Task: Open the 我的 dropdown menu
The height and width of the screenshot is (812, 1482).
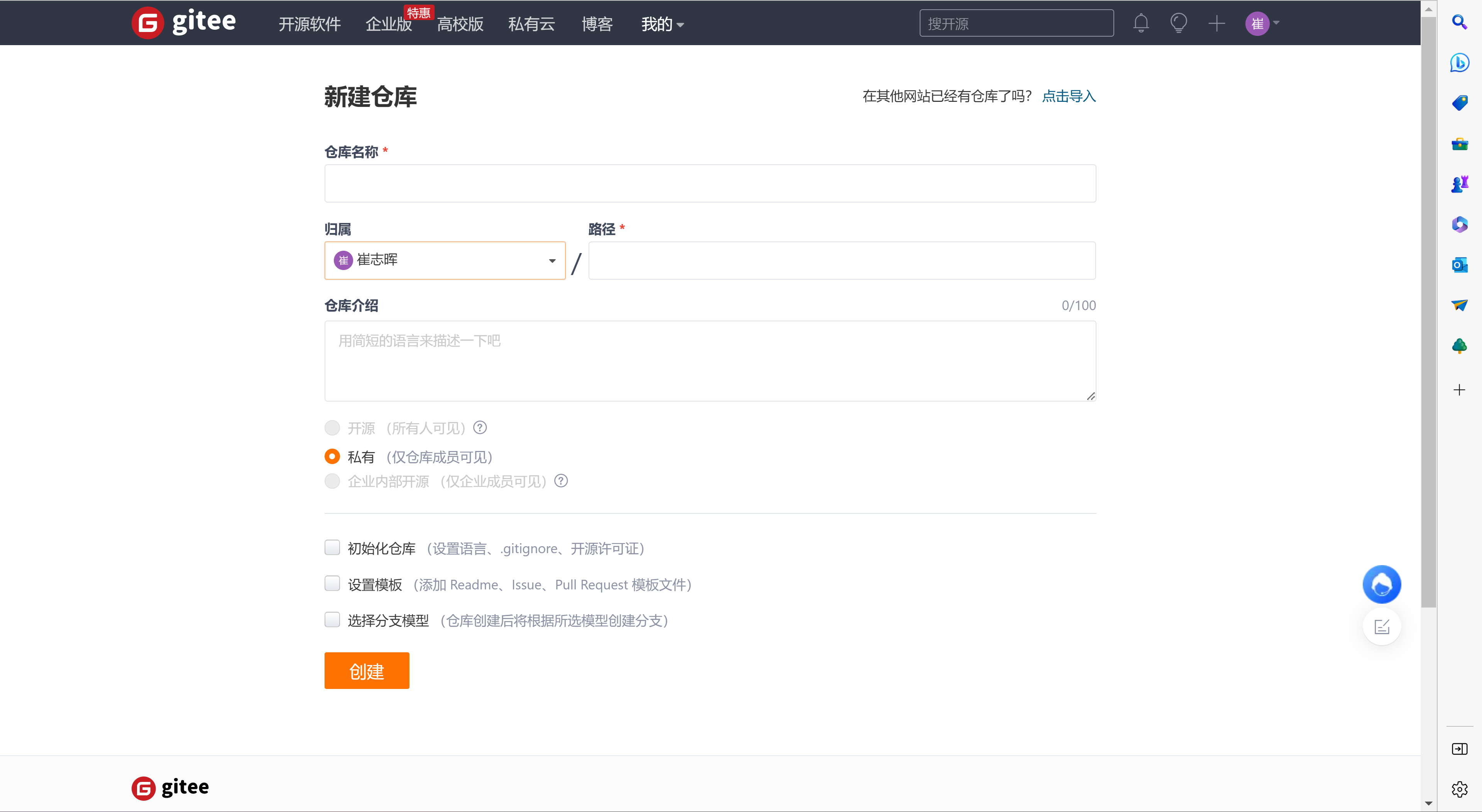Action: click(662, 24)
